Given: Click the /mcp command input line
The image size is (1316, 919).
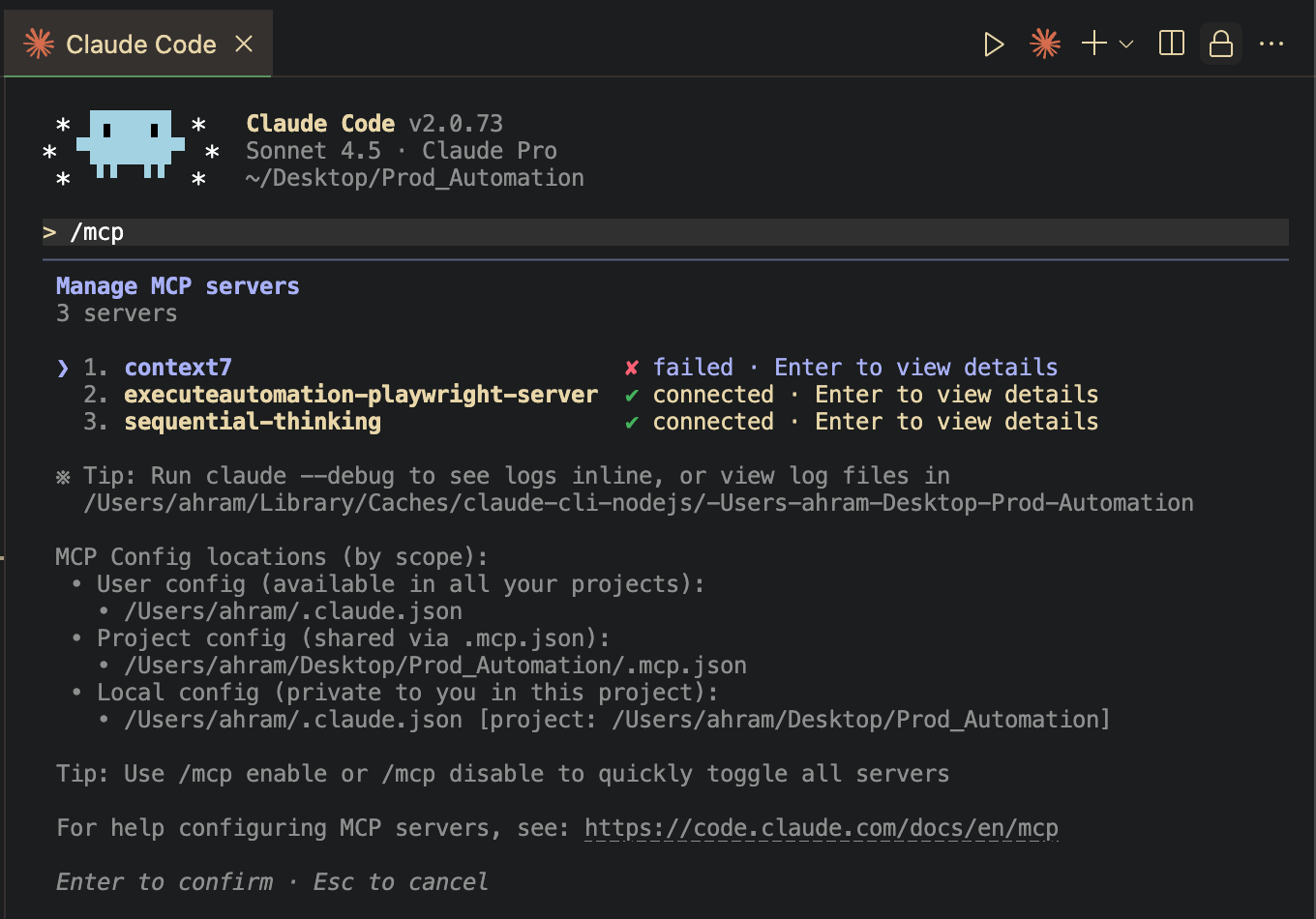Looking at the screenshot, I should coord(666,232).
